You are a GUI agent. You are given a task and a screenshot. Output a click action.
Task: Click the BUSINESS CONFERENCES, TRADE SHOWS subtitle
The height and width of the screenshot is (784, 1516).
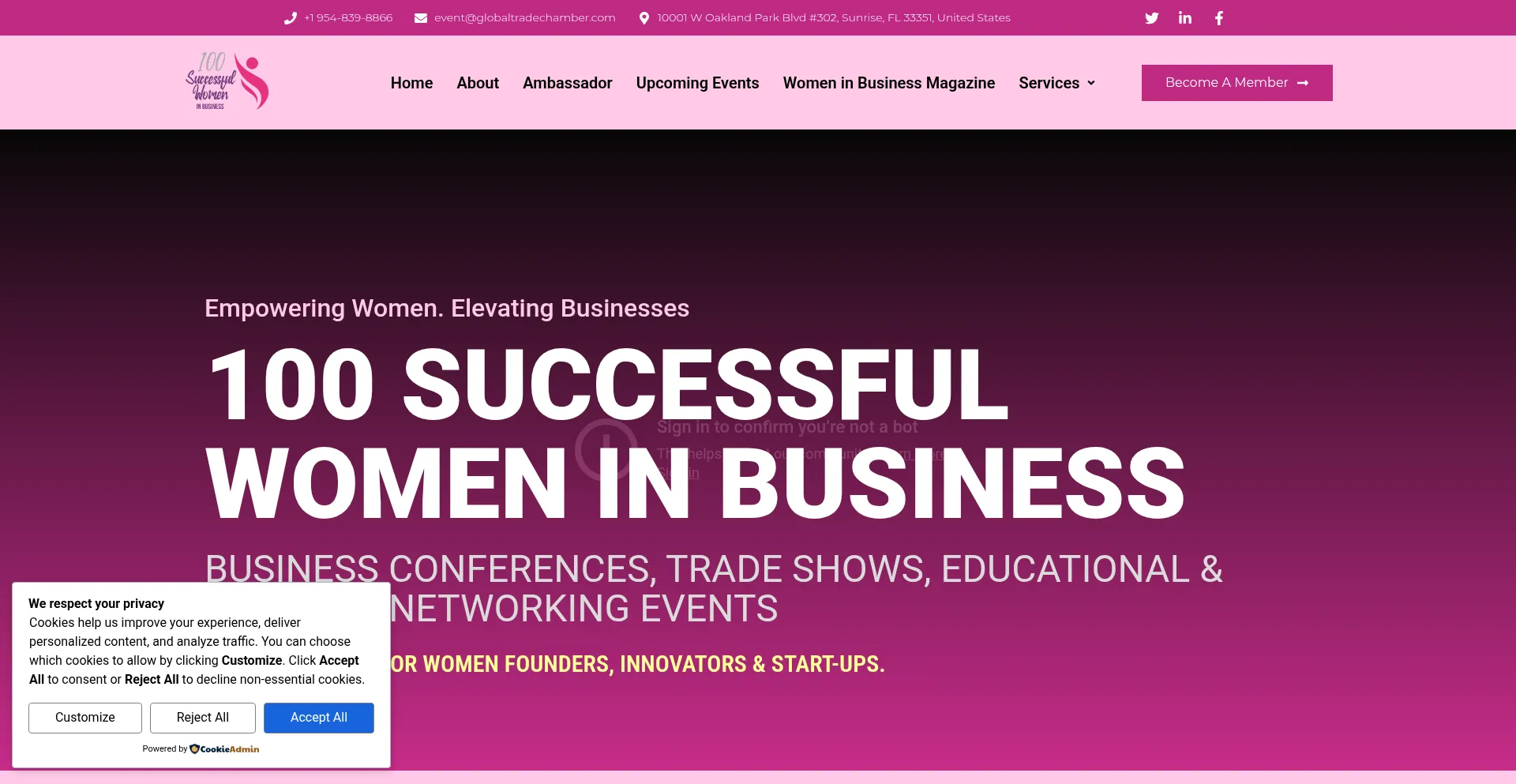pos(714,589)
